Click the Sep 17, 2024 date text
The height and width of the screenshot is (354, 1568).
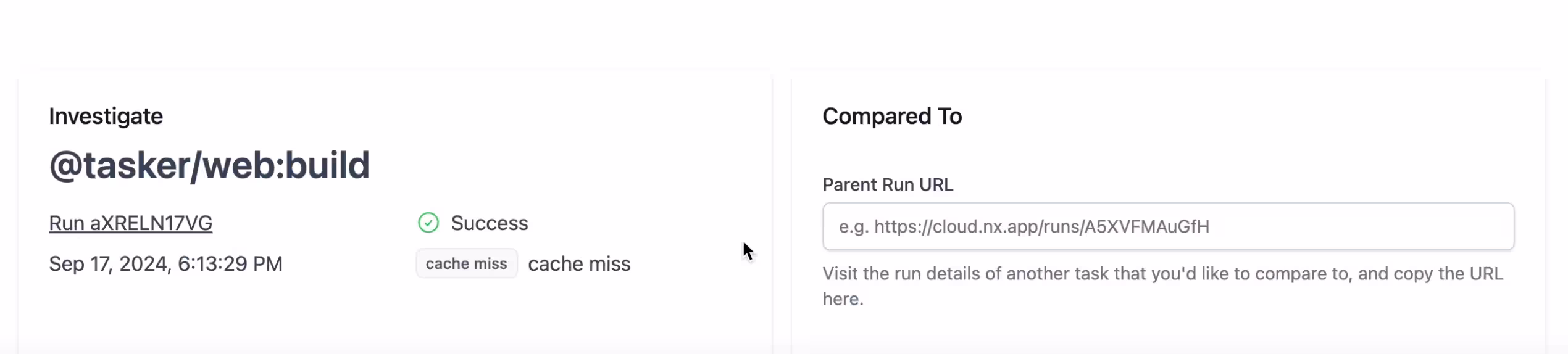(109, 264)
